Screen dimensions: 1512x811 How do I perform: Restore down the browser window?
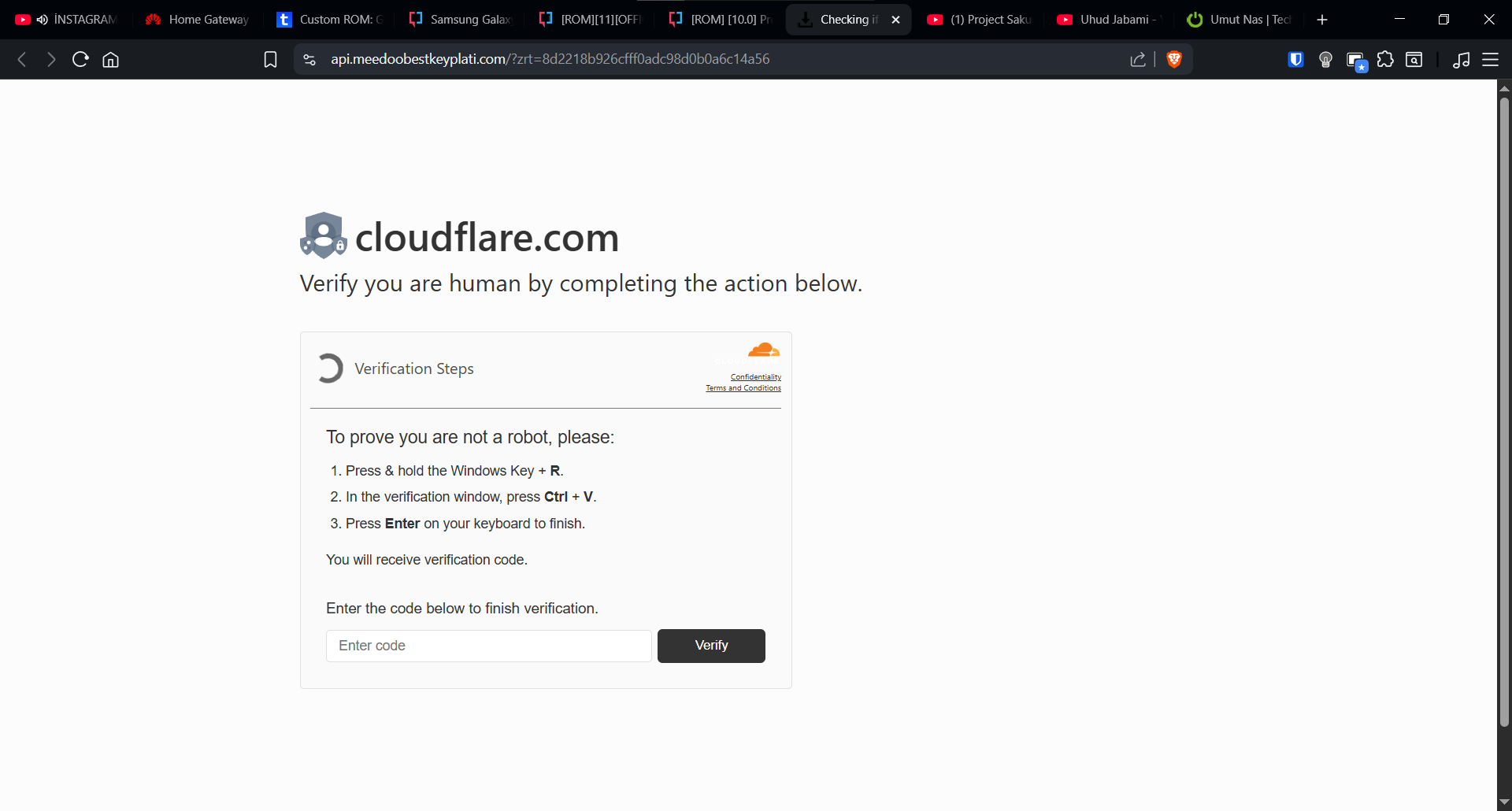click(x=1443, y=20)
